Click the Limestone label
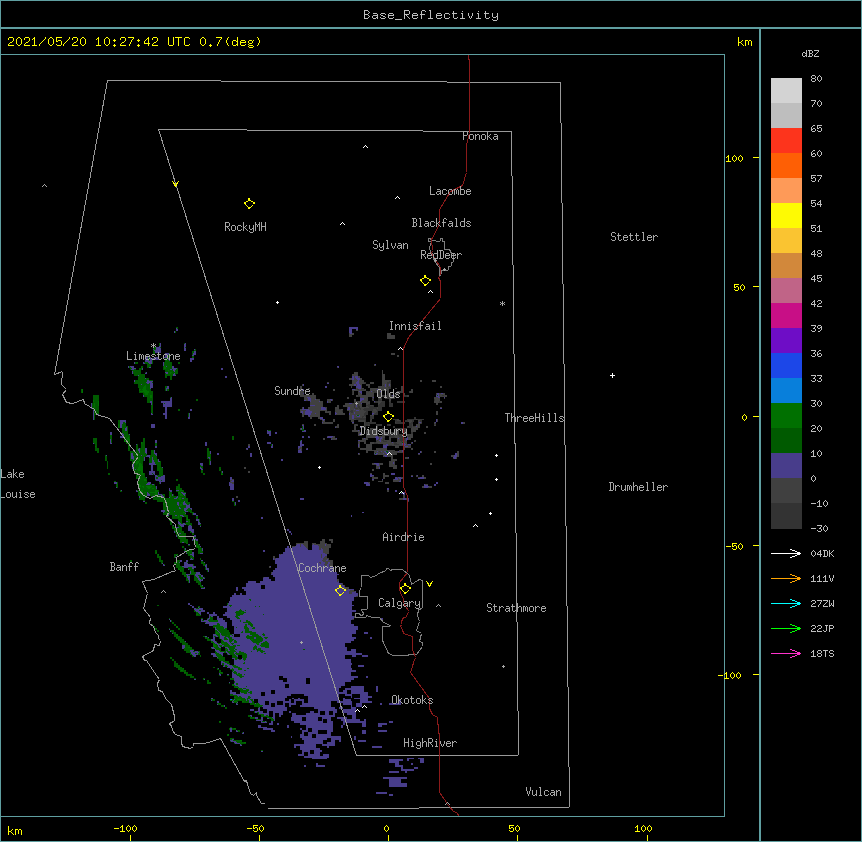The image size is (862, 842). click(153, 356)
